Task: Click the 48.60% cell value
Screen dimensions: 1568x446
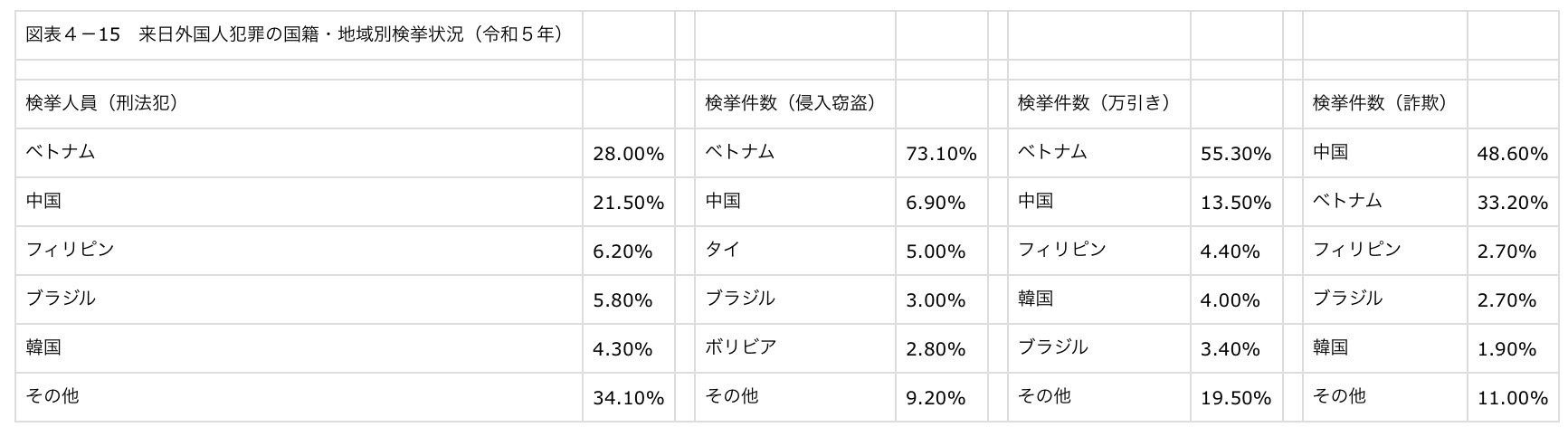Action: 1512,154
